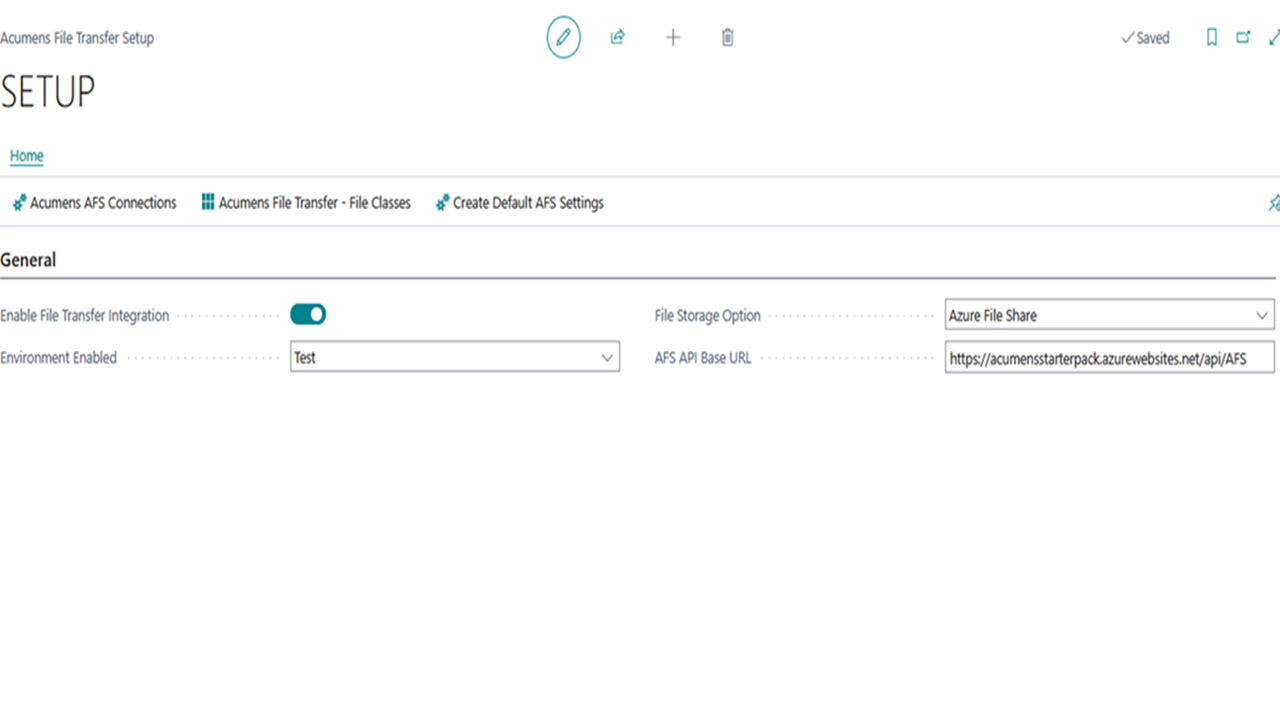Click the File Storage Option label
Image resolution: width=1280 pixels, height=720 pixels.
click(708, 316)
